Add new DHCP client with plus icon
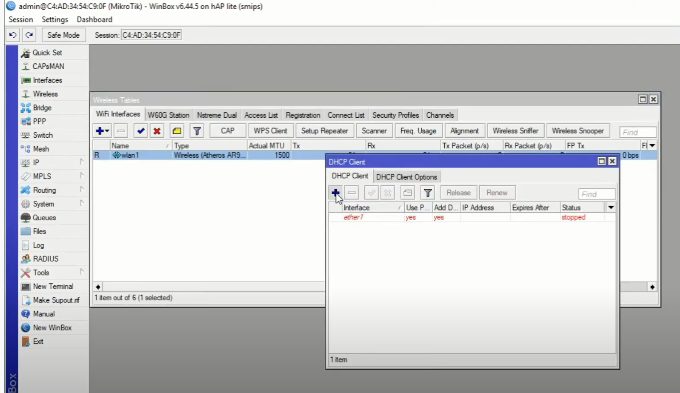Screen dimensions: 680x393 pos(336,193)
